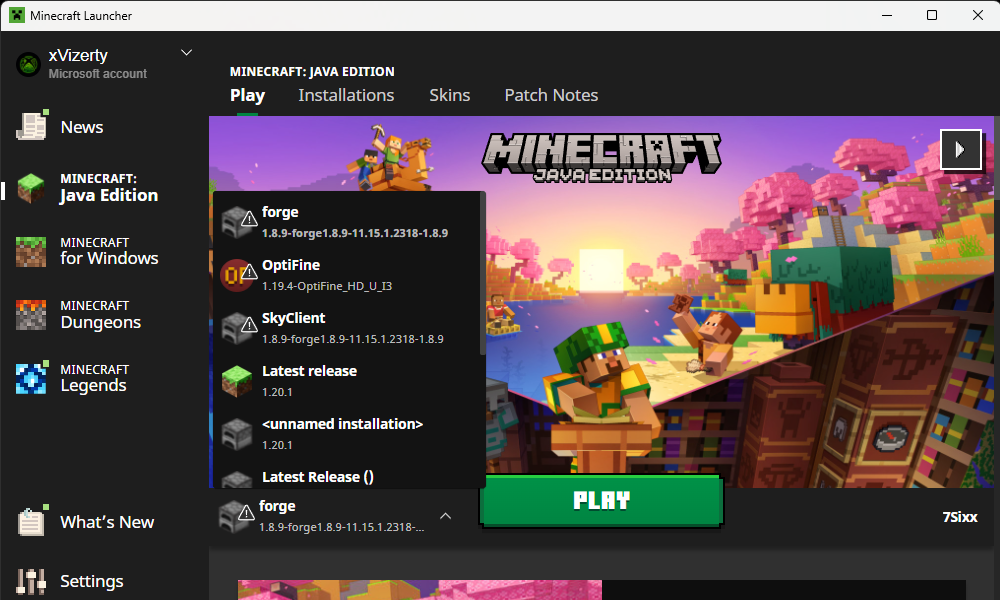
Task: Open the News section newspaper icon
Action: click(32, 126)
